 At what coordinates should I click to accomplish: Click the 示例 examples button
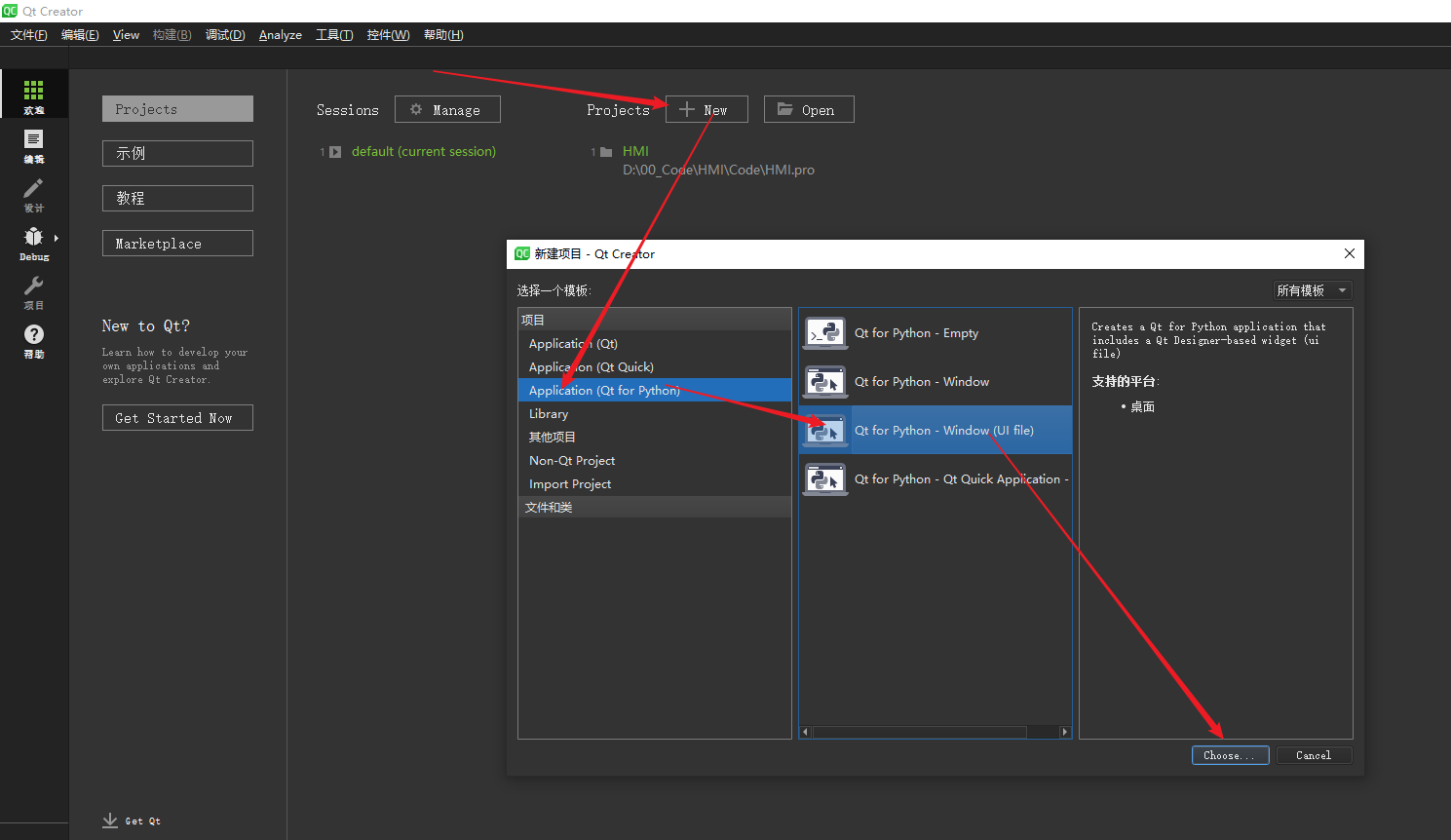click(x=177, y=153)
